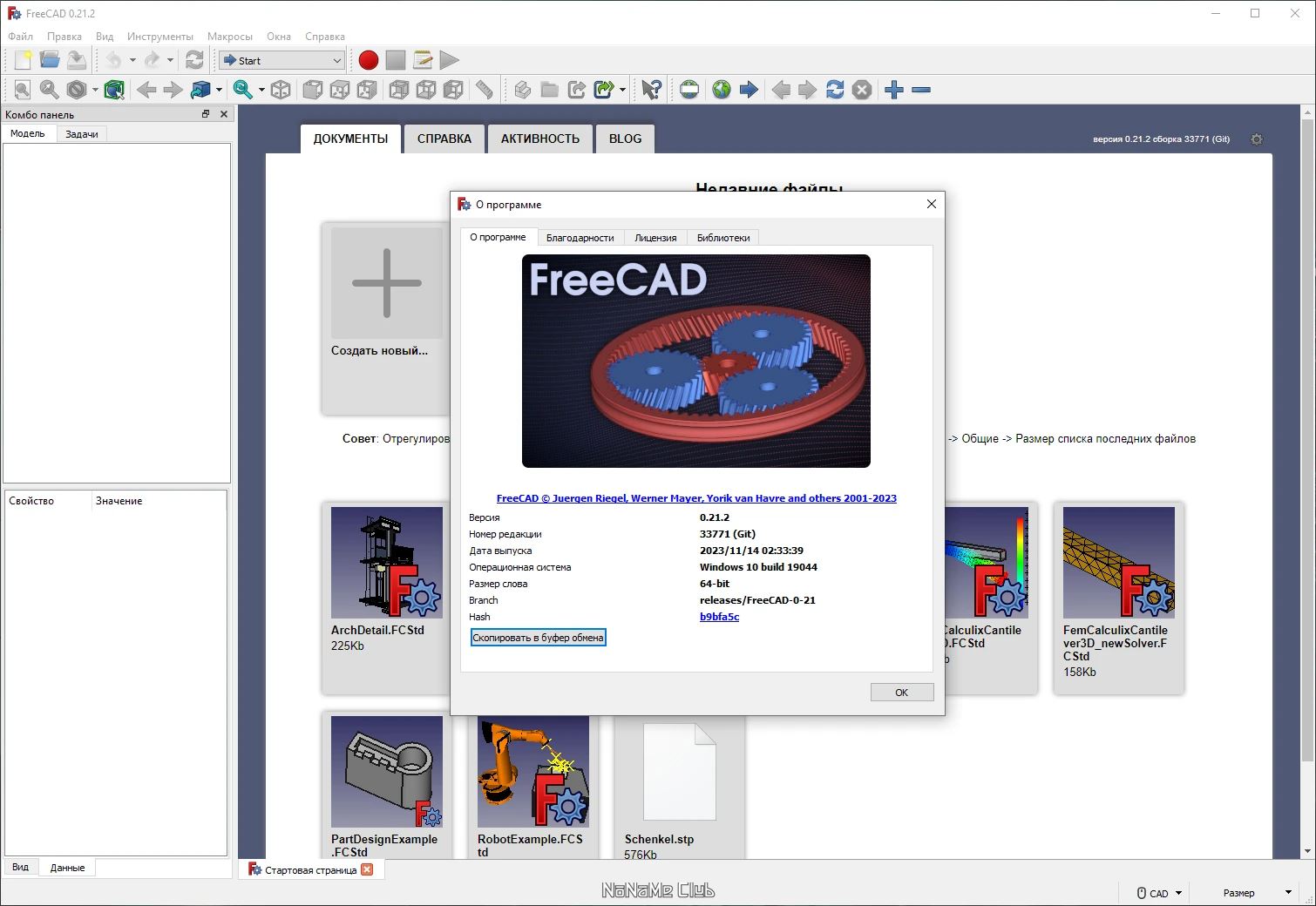The image size is (1316, 906).
Task: Start macro recording with red circle icon
Action: click(x=369, y=60)
